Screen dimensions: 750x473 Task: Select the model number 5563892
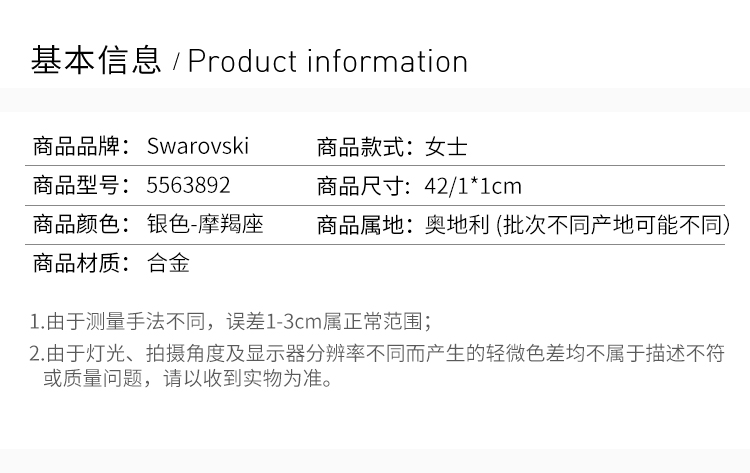click(x=188, y=186)
